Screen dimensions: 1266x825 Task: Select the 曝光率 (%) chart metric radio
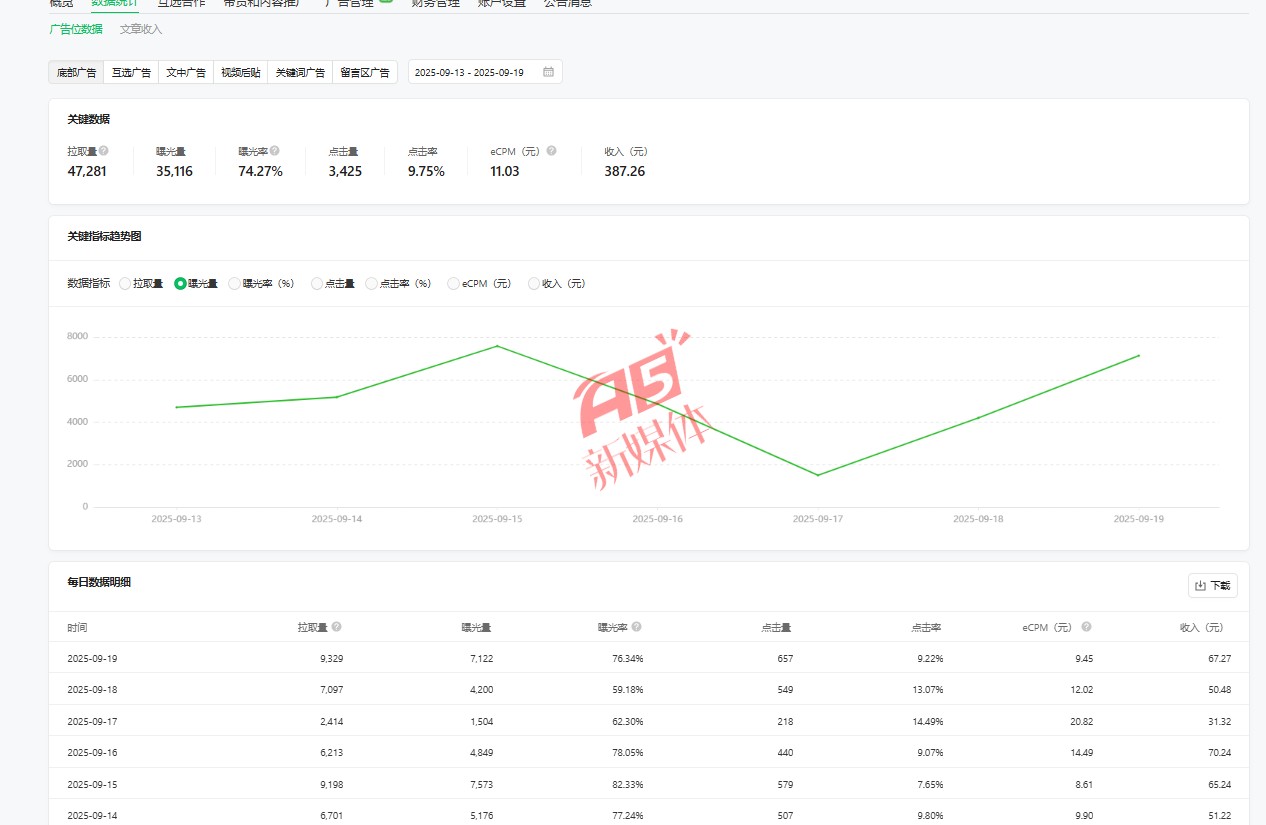tap(235, 284)
